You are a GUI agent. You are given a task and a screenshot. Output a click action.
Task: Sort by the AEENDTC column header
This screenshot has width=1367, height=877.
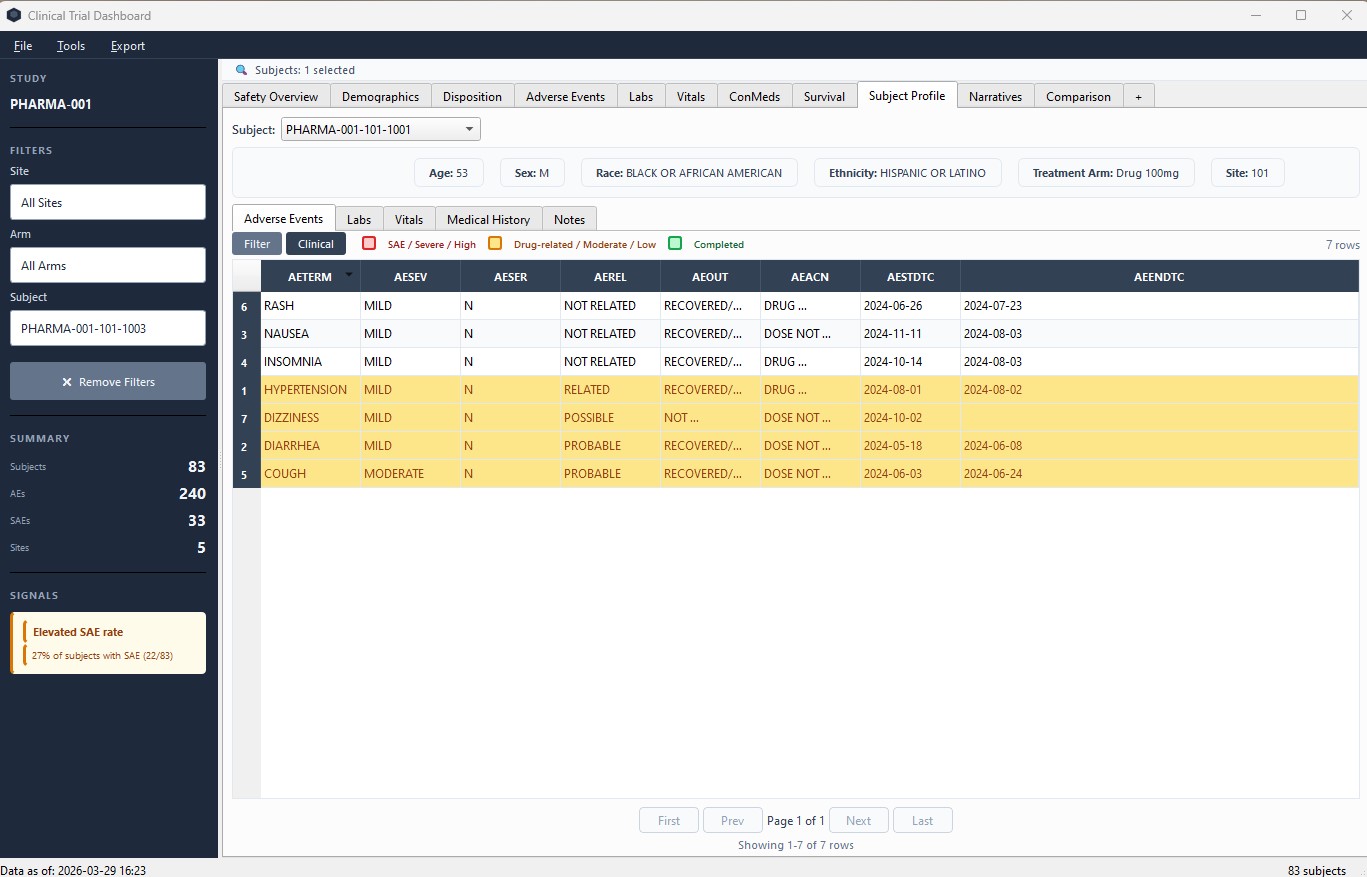coord(1160,276)
